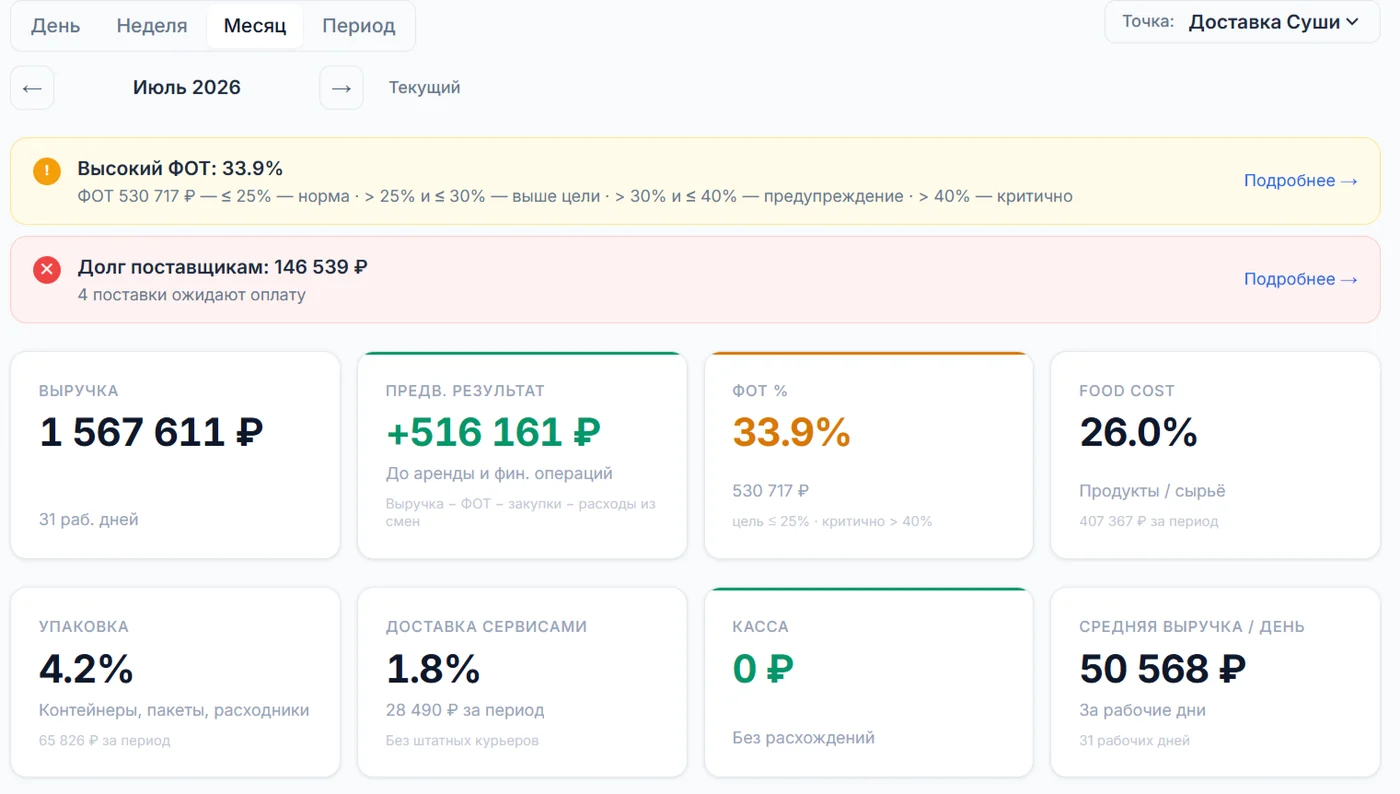Click the average daily revenue 50 568 ₽
The width and height of the screenshot is (1400, 794).
(1163, 669)
